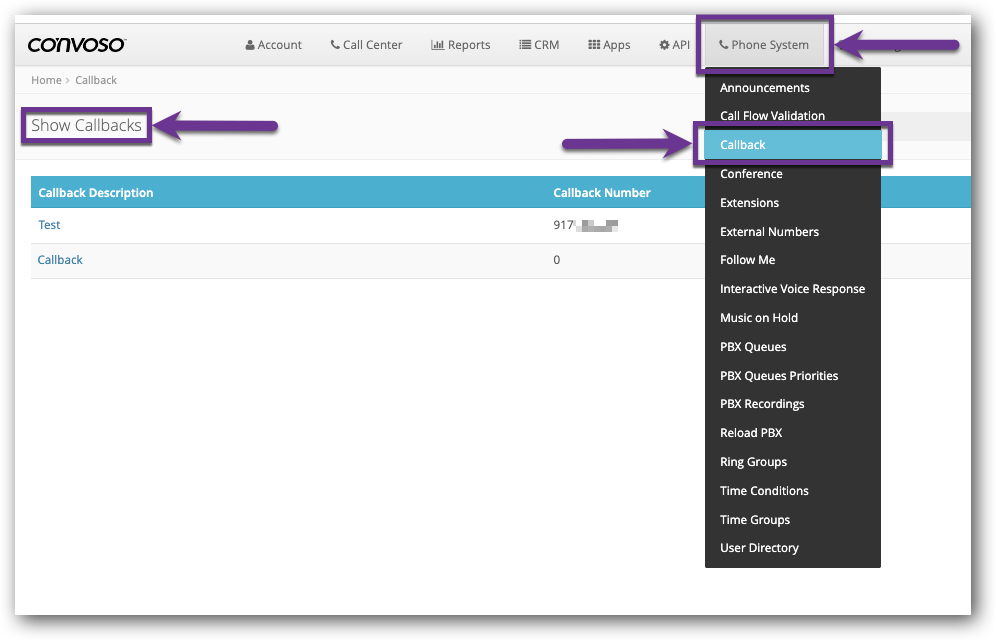Select Music on Hold menu item
The height and width of the screenshot is (640, 996).
(x=758, y=318)
